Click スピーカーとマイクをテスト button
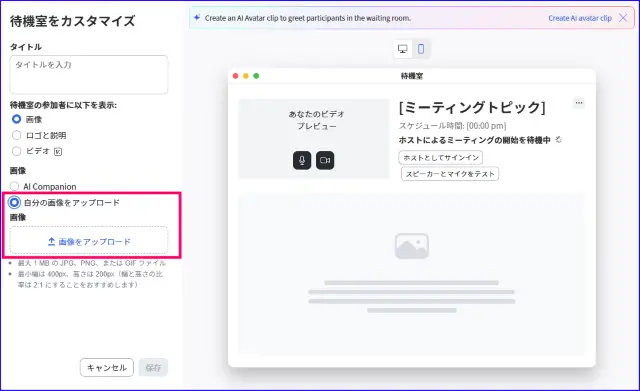640x391 pixels. tap(450, 174)
